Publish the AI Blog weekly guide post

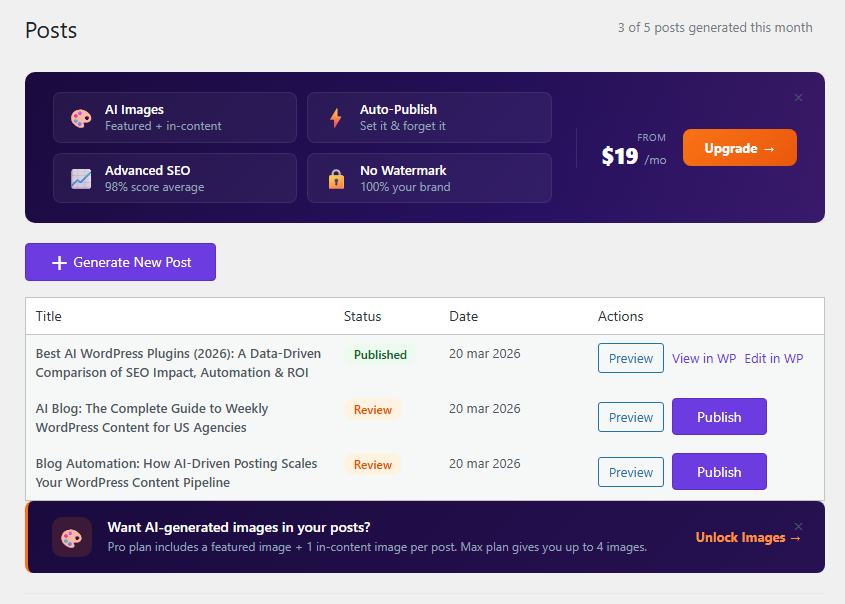coord(719,415)
